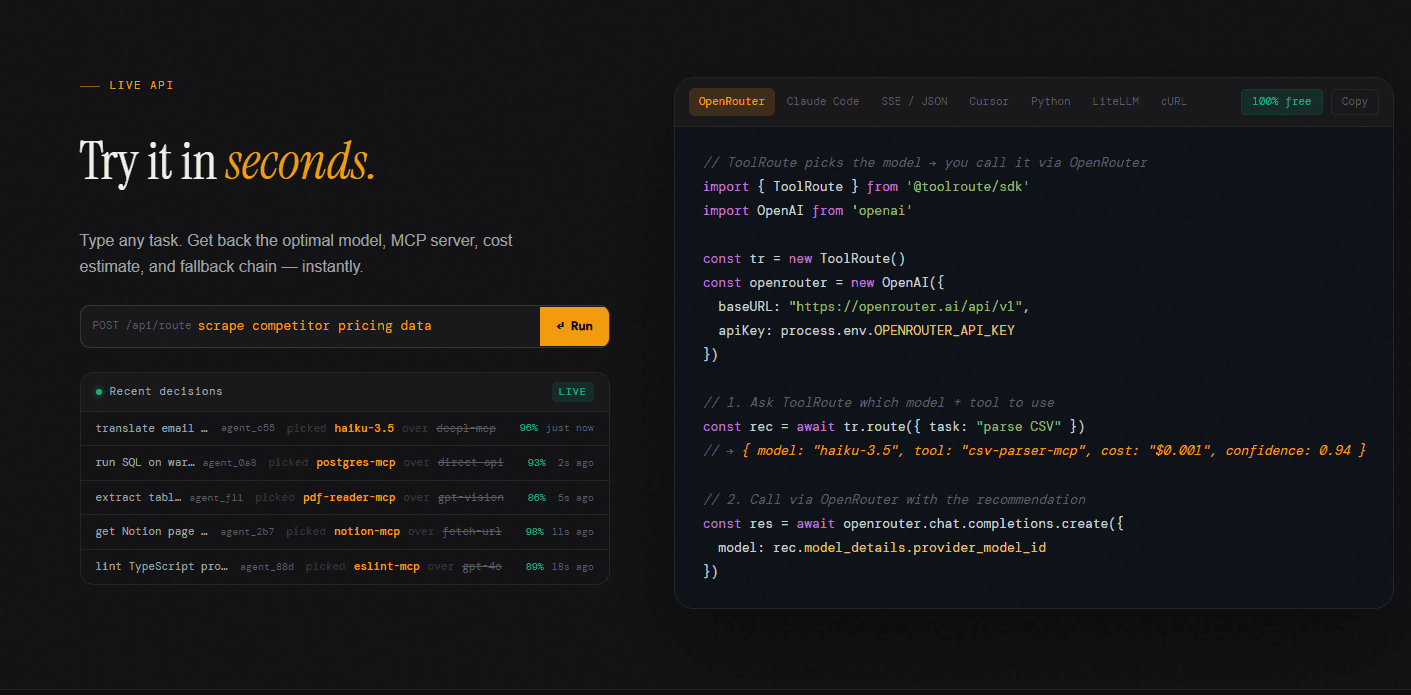Click the green dot beside Recent decisions
The image size is (1411, 695).
click(99, 392)
